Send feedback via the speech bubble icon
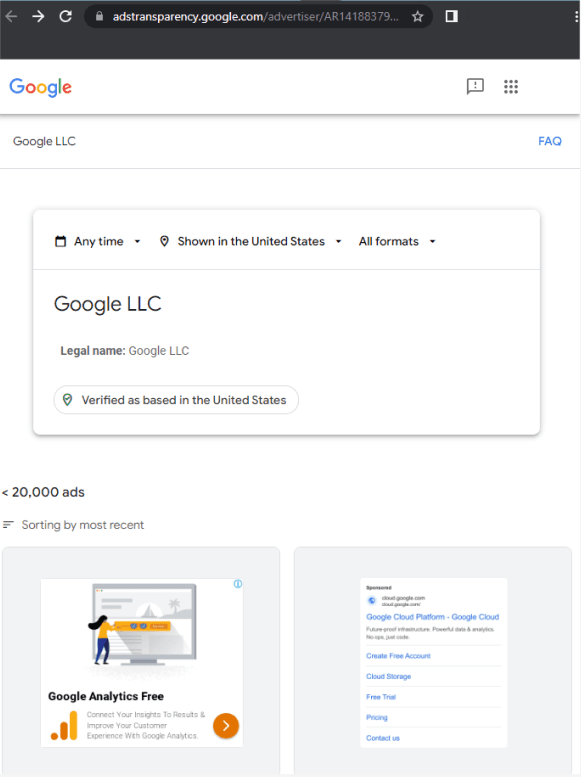The height and width of the screenshot is (777, 581). (x=475, y=87)
